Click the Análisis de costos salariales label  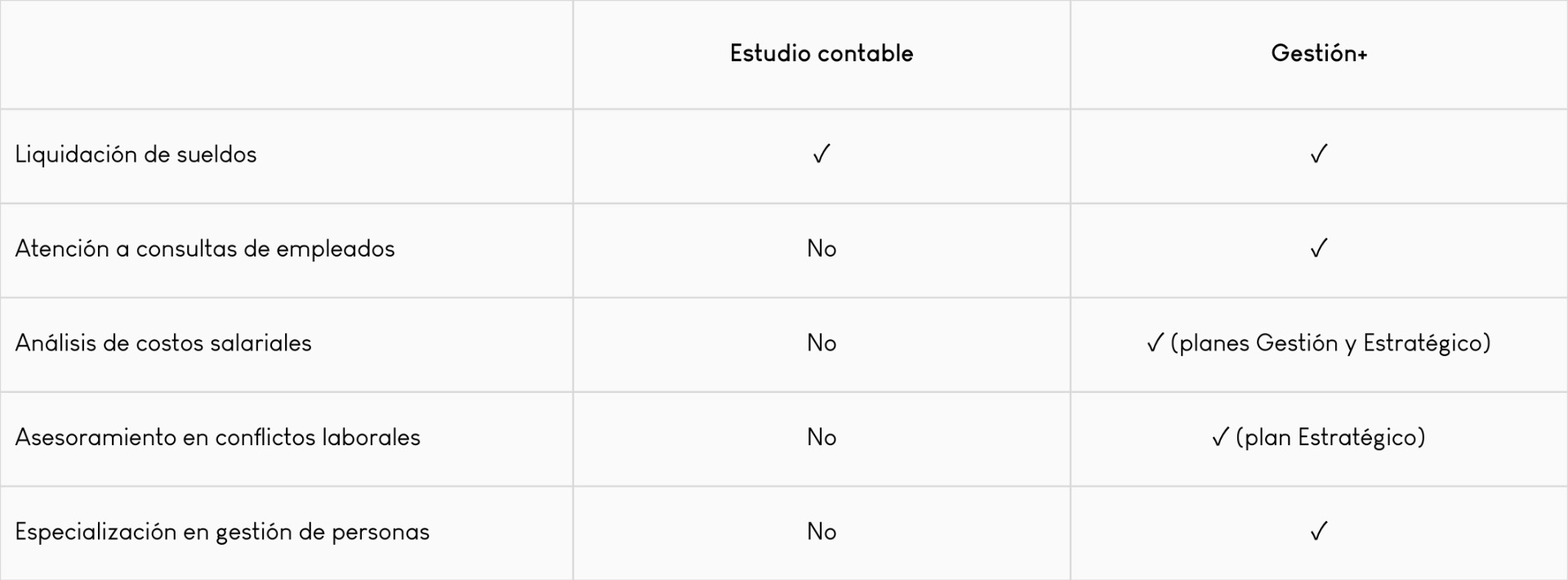coord(163,343)
